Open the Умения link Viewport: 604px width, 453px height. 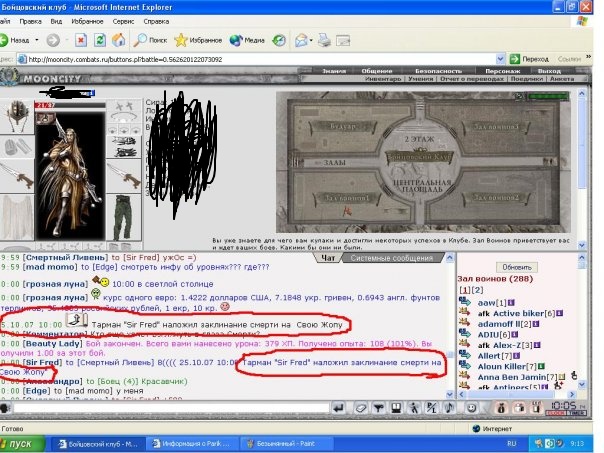(x=421, y=79)
